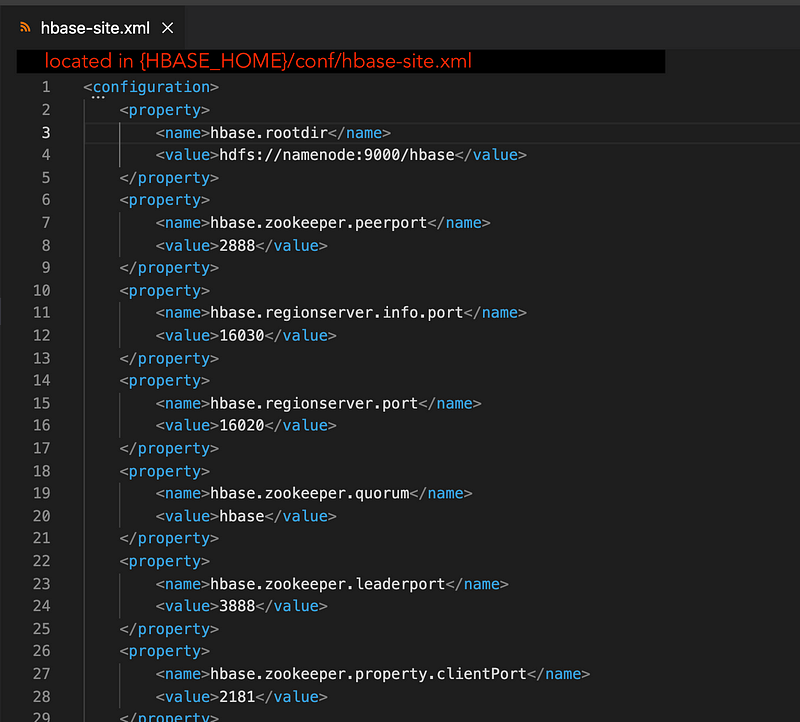Place cursor in the opening configuration tag
The image size is (800, 722).
tap(150, 87)
